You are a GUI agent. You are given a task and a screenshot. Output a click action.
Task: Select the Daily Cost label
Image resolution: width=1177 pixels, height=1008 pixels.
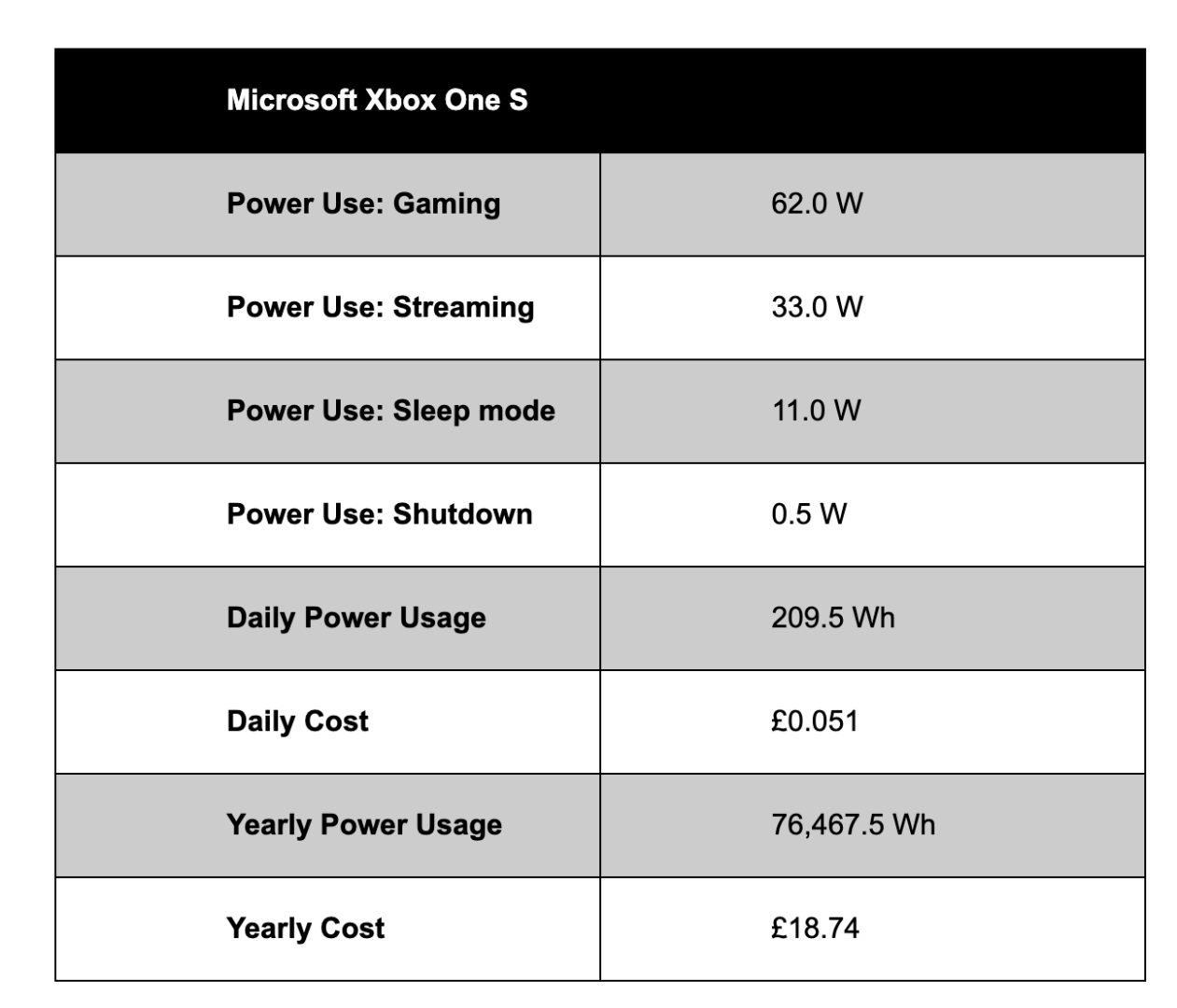click(297, 721)
